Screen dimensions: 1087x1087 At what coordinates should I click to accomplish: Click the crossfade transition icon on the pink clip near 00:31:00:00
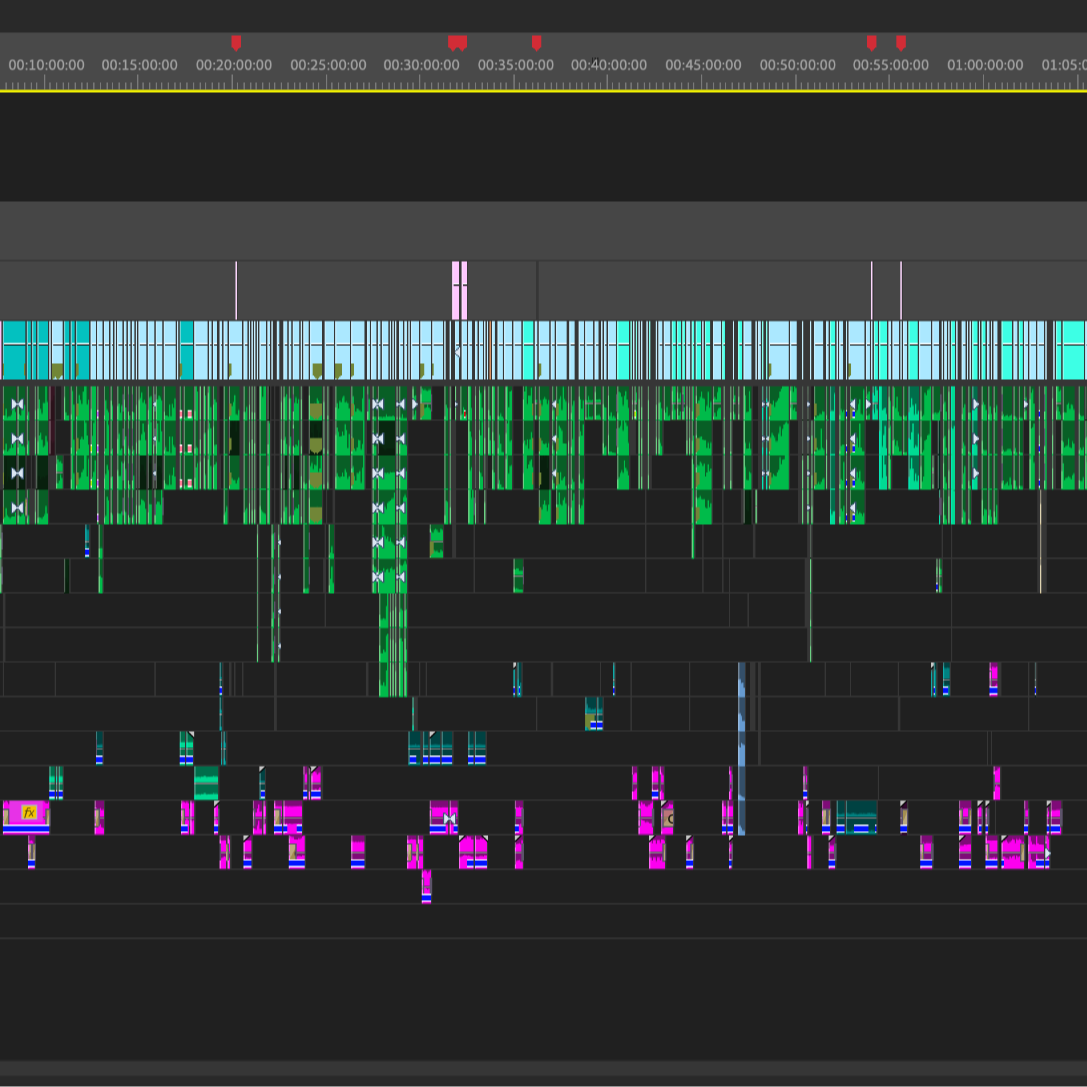[449, 819]
